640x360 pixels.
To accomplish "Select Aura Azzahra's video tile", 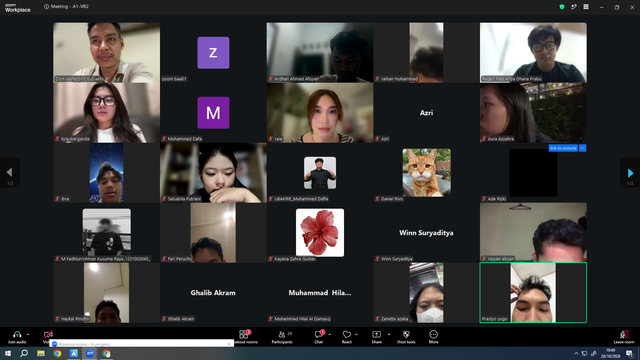I will point(533,113).
